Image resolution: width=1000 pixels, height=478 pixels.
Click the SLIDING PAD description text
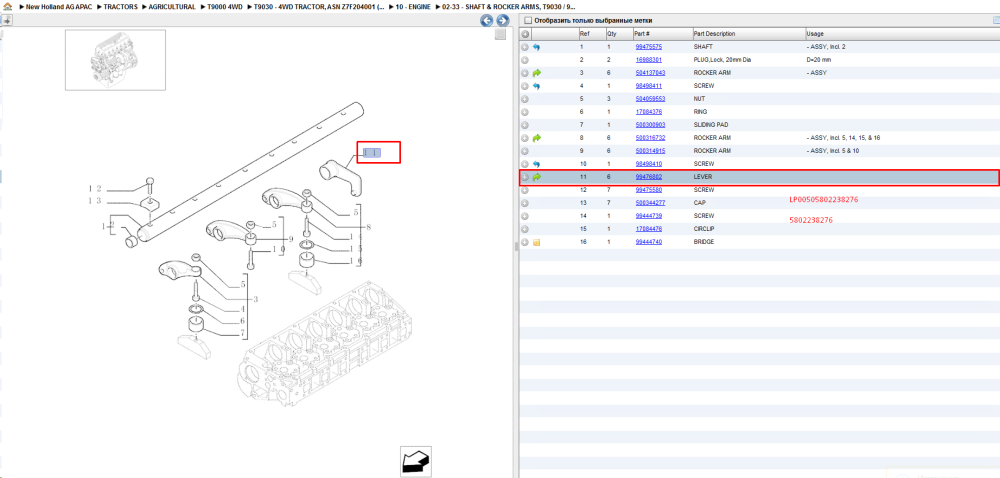point(710,125)
